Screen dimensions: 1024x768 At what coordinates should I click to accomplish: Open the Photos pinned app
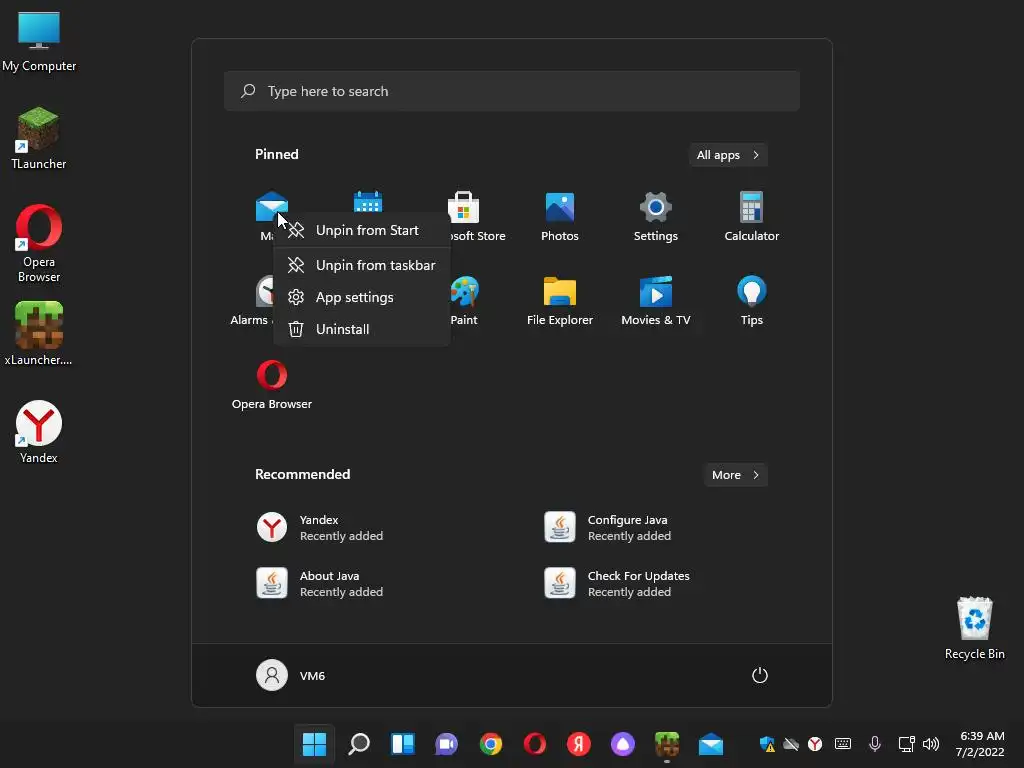click(560, 217)
